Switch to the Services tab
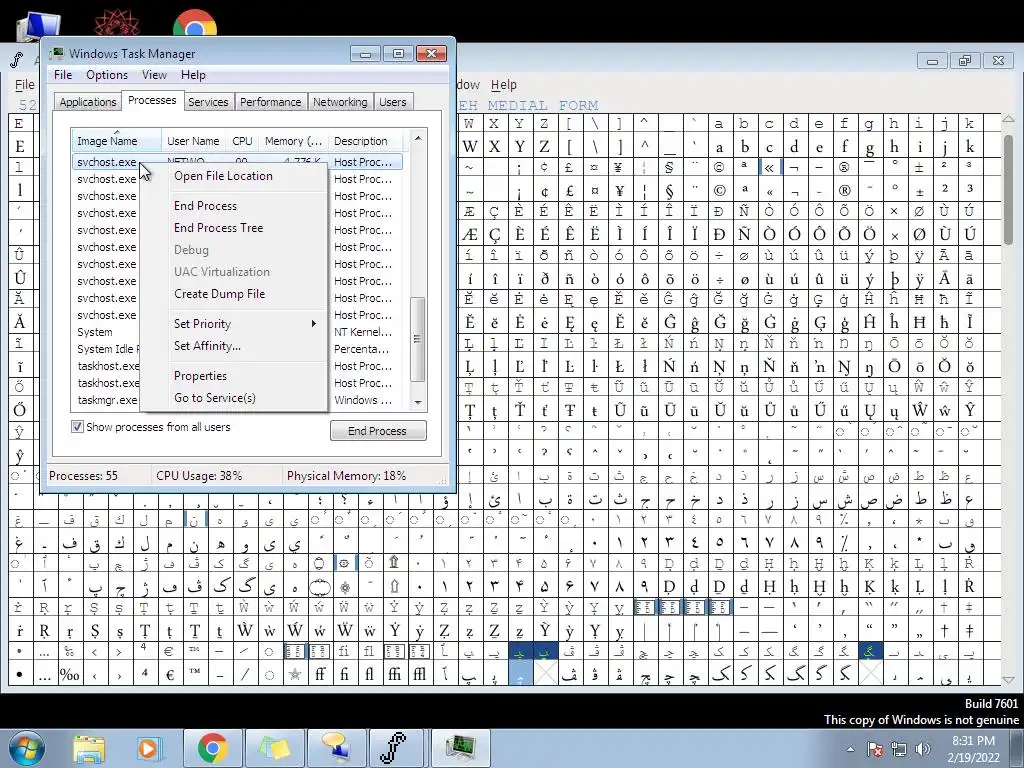The image size is (1024, 768). [208, 102]
